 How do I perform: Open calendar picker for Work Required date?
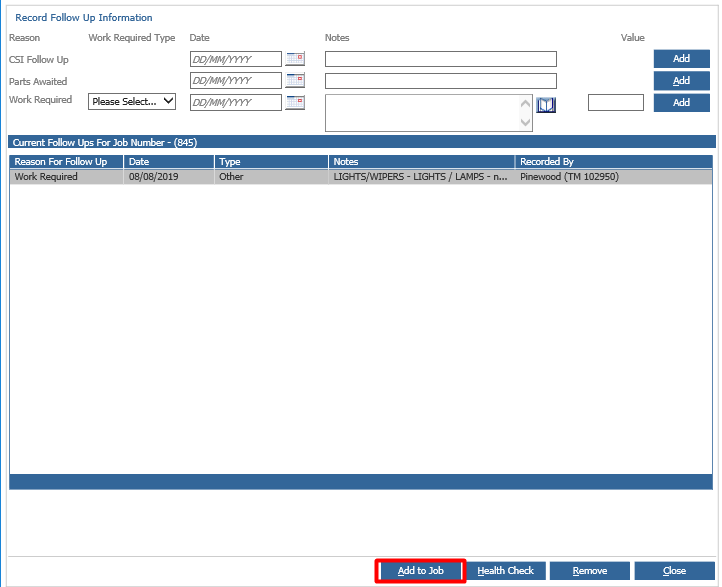click(295, 102)
